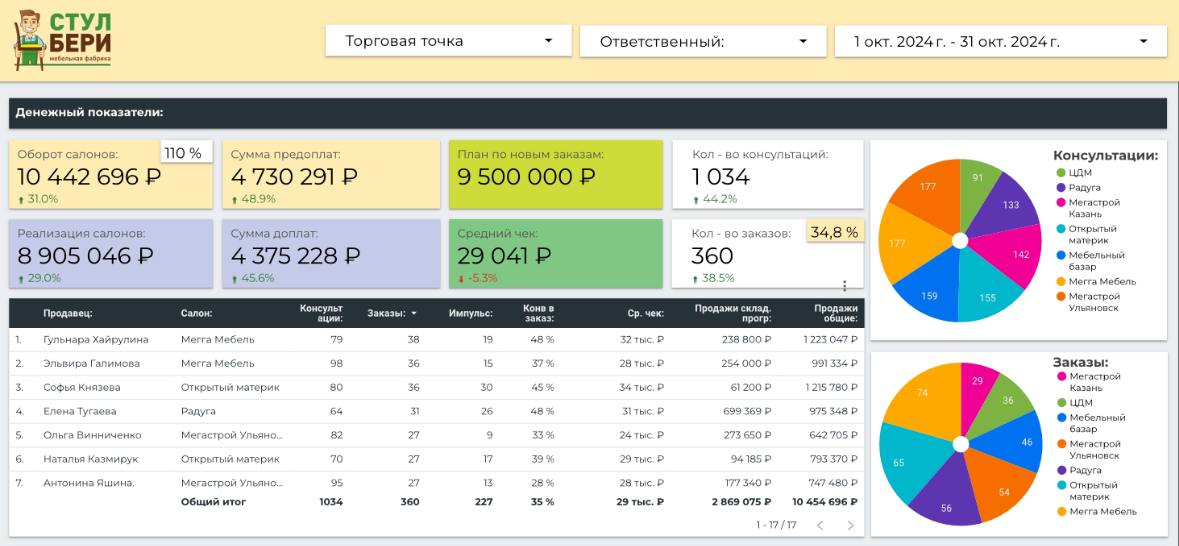Sort by Продажи склад. прогр. header

[x=733, y=313]
